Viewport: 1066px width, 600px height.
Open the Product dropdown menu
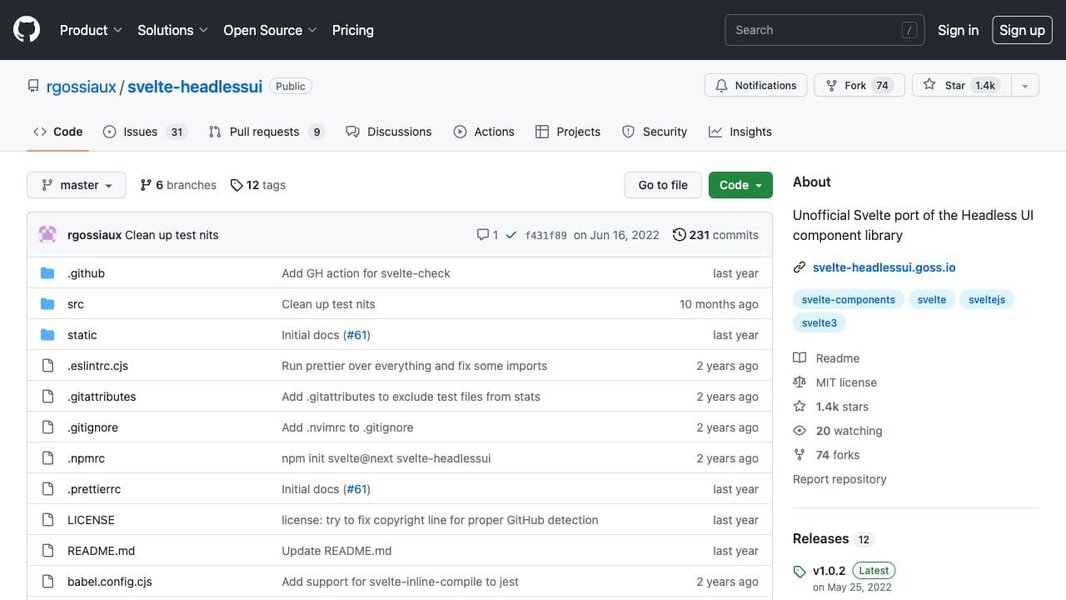[x=90, y=30]
